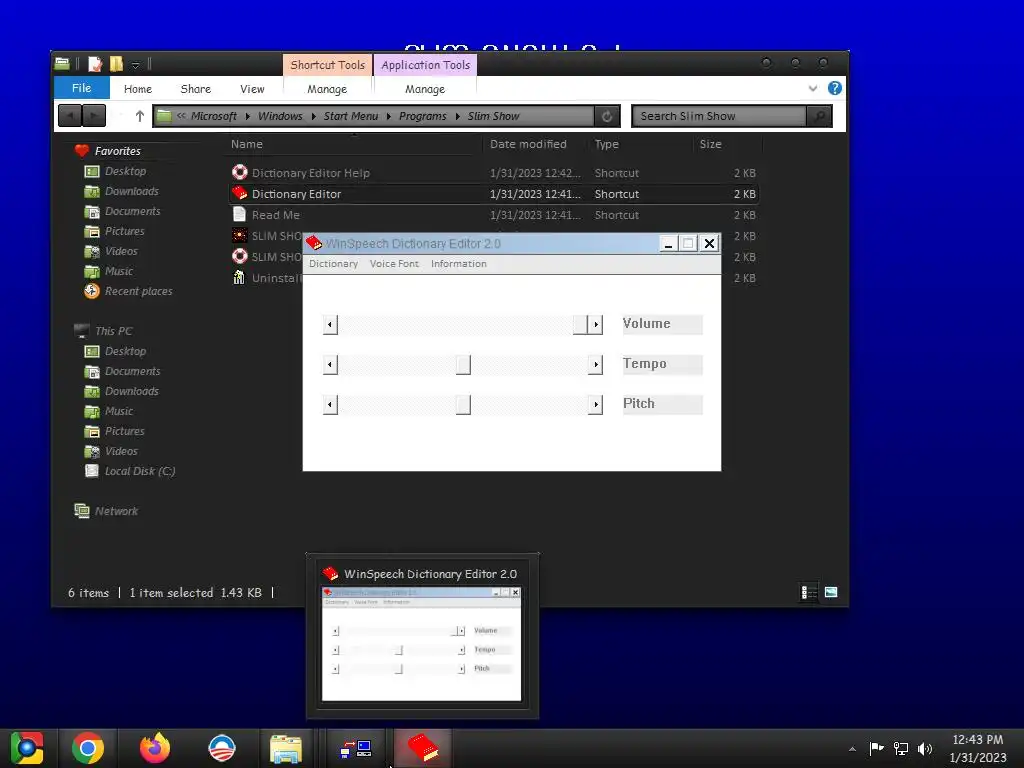This screenshot has height=768, width=1024.
Task: Open the Information menu
Action: click(458, 264)
